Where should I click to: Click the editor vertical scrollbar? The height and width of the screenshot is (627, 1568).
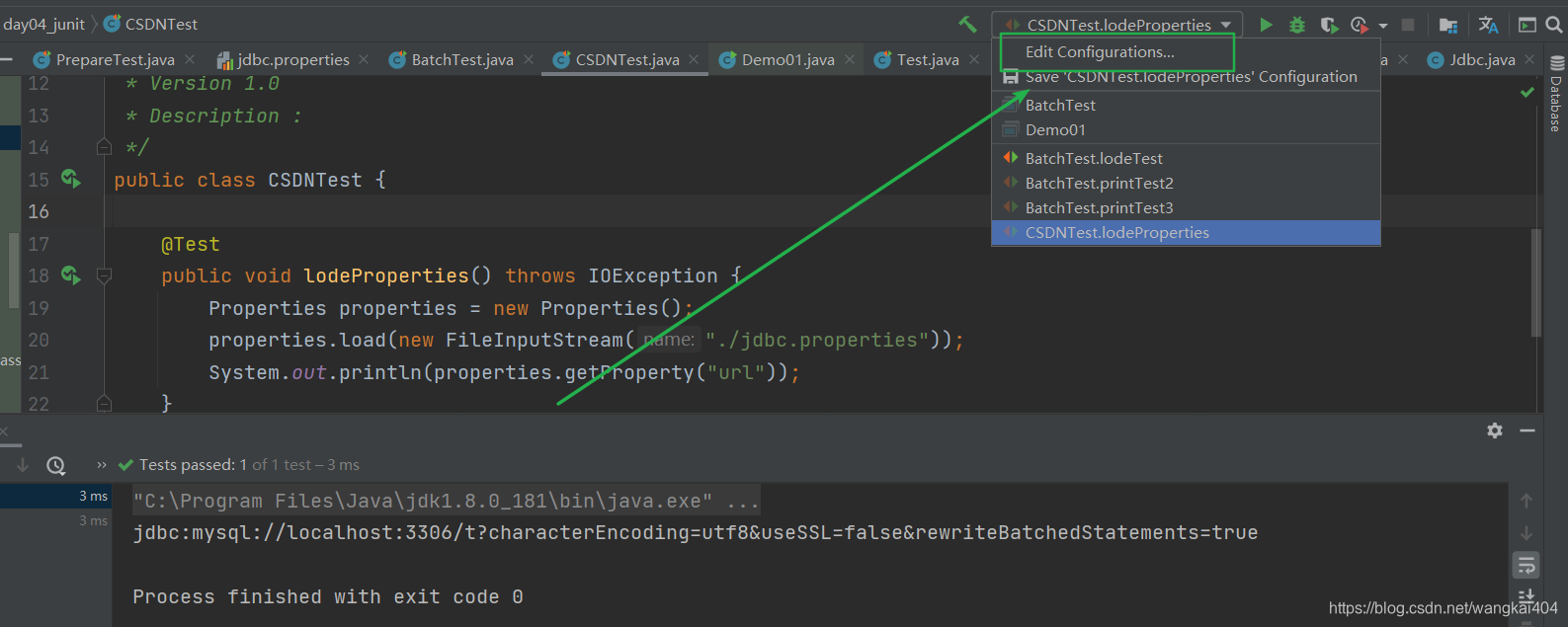click(x=1535, y=282)
